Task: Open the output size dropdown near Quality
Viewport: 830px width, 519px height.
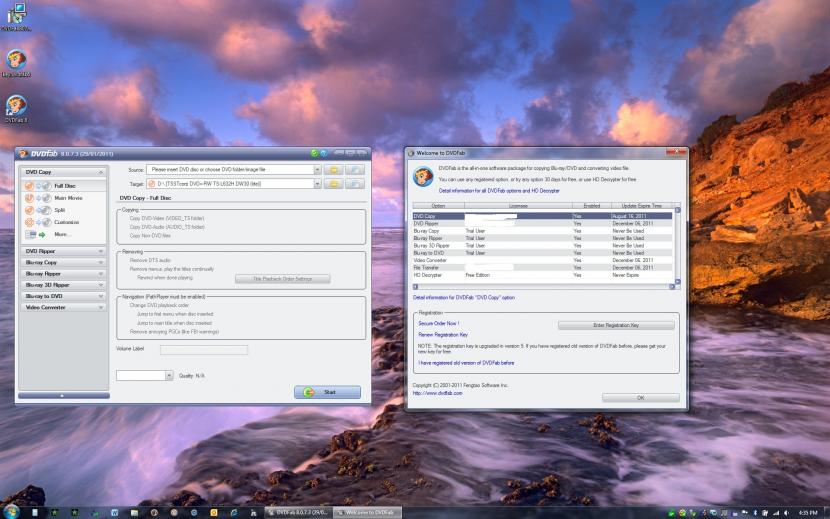Action: click(168, 375)
